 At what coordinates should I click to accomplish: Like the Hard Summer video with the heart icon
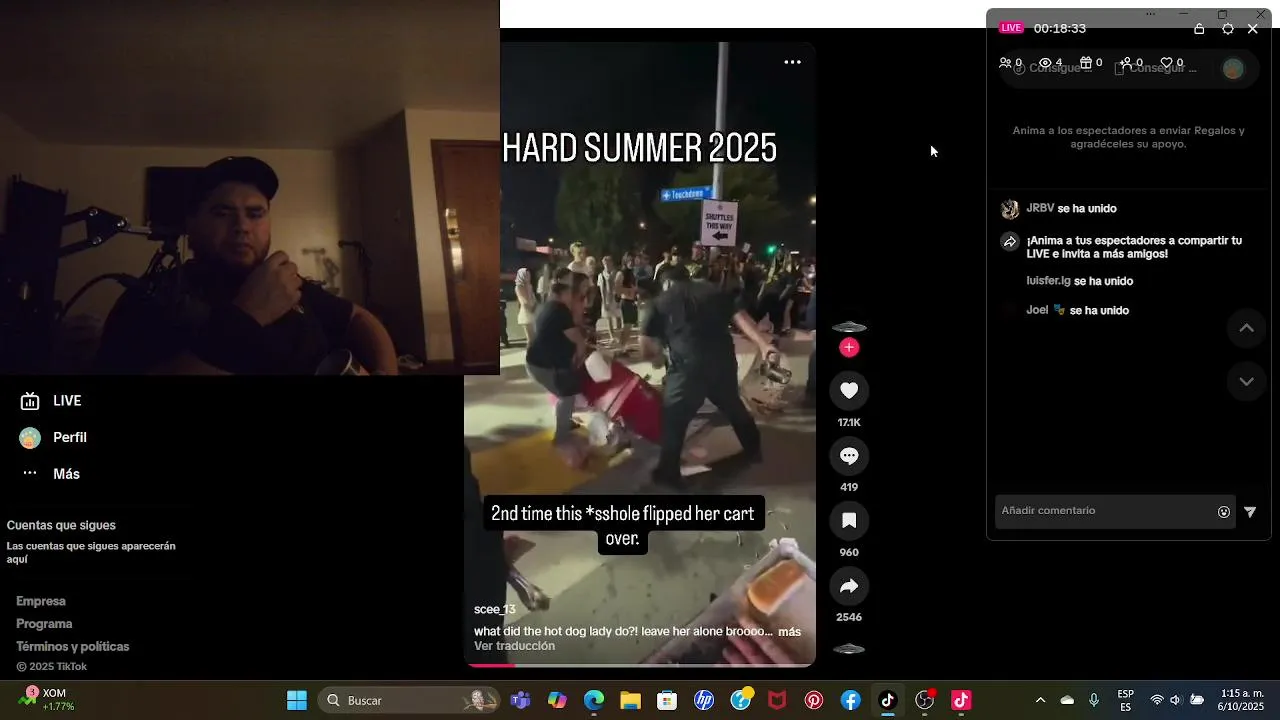(x=849, y=391)
